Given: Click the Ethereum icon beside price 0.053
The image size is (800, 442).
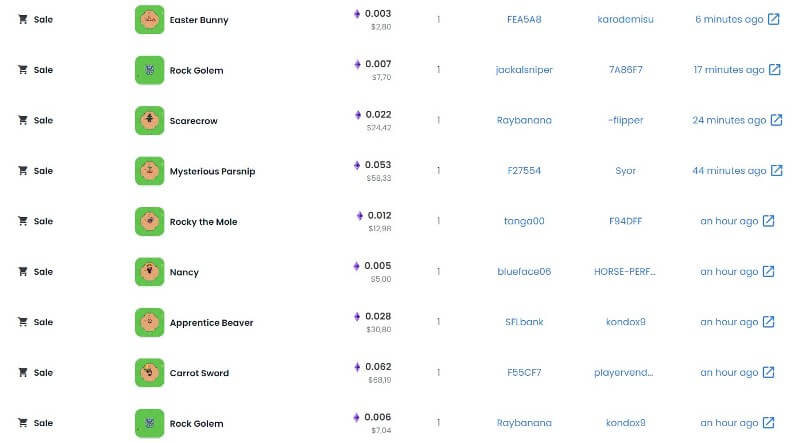Looking at the screenshot, I should tap(358, 165).
